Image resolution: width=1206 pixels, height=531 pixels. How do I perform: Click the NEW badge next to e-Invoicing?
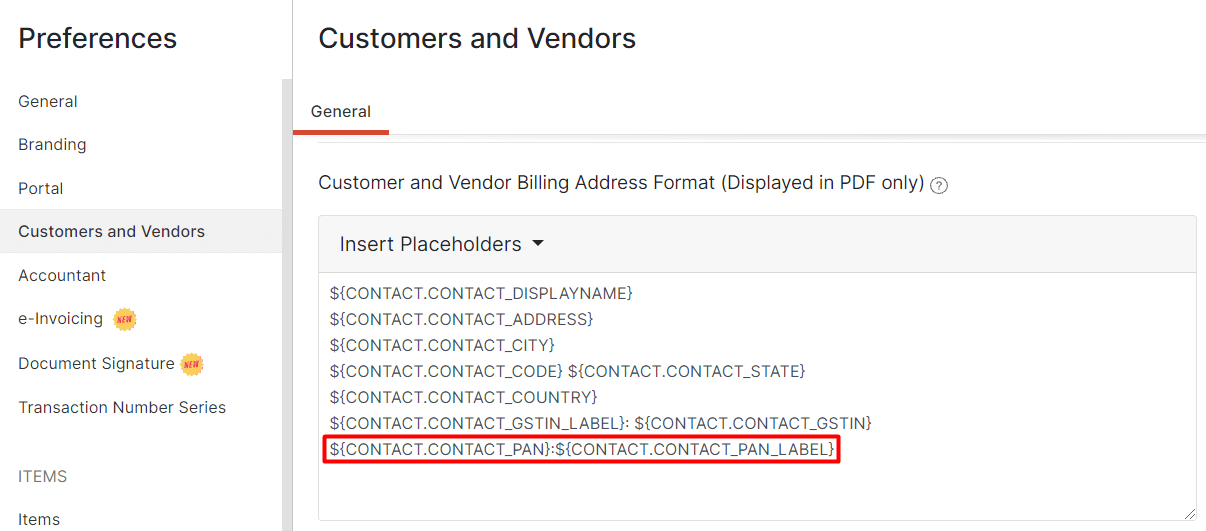[x=124, y=320]
